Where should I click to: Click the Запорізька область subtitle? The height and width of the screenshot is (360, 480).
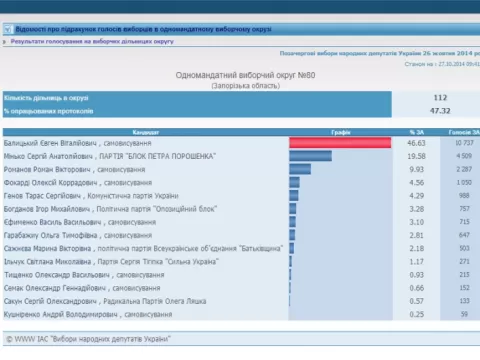coord(246,86)
